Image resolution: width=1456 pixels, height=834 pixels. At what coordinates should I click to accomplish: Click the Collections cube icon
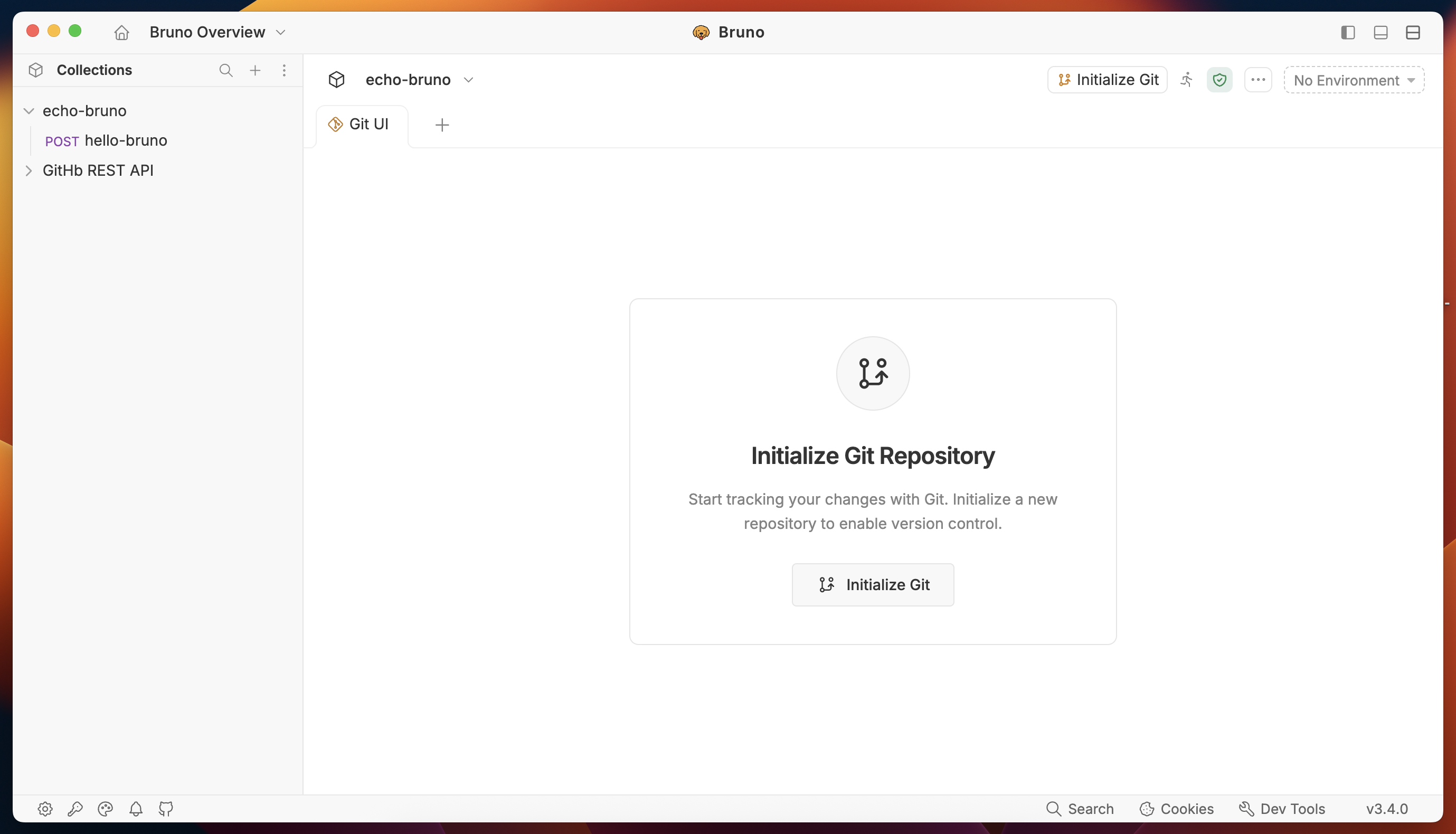pos(35,70)
